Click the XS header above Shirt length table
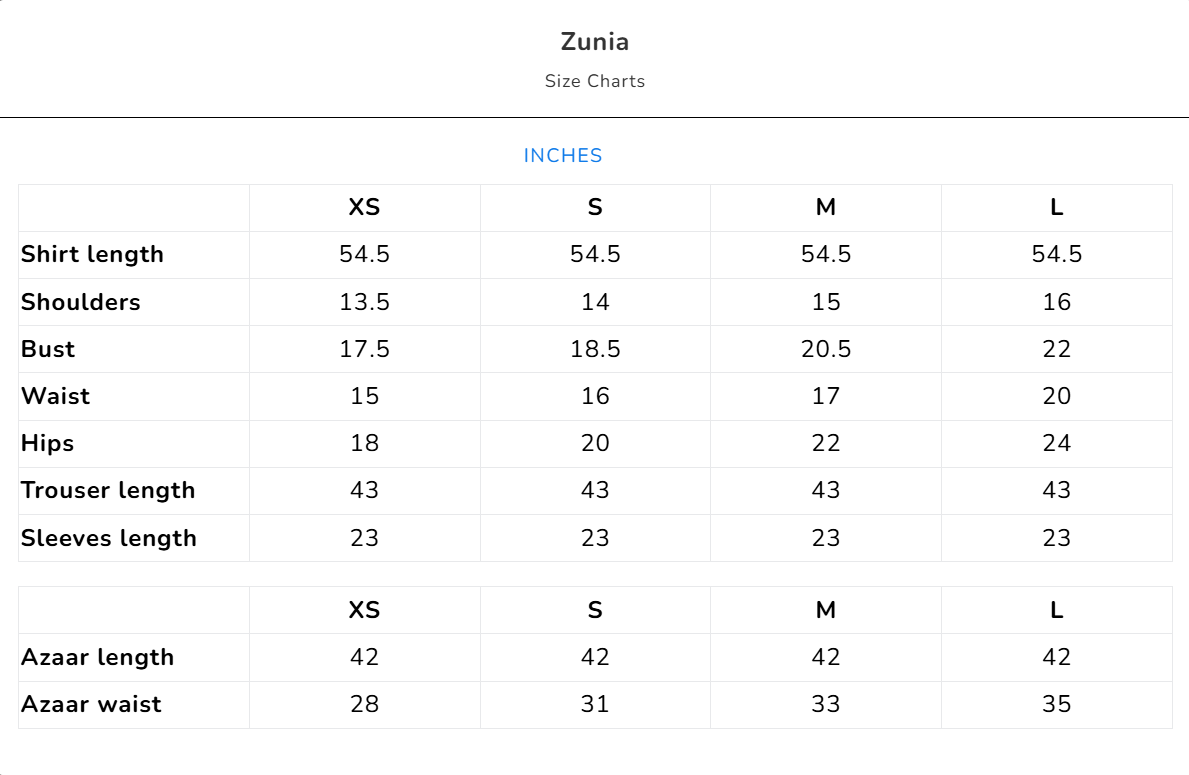 (x=364, y=208)
